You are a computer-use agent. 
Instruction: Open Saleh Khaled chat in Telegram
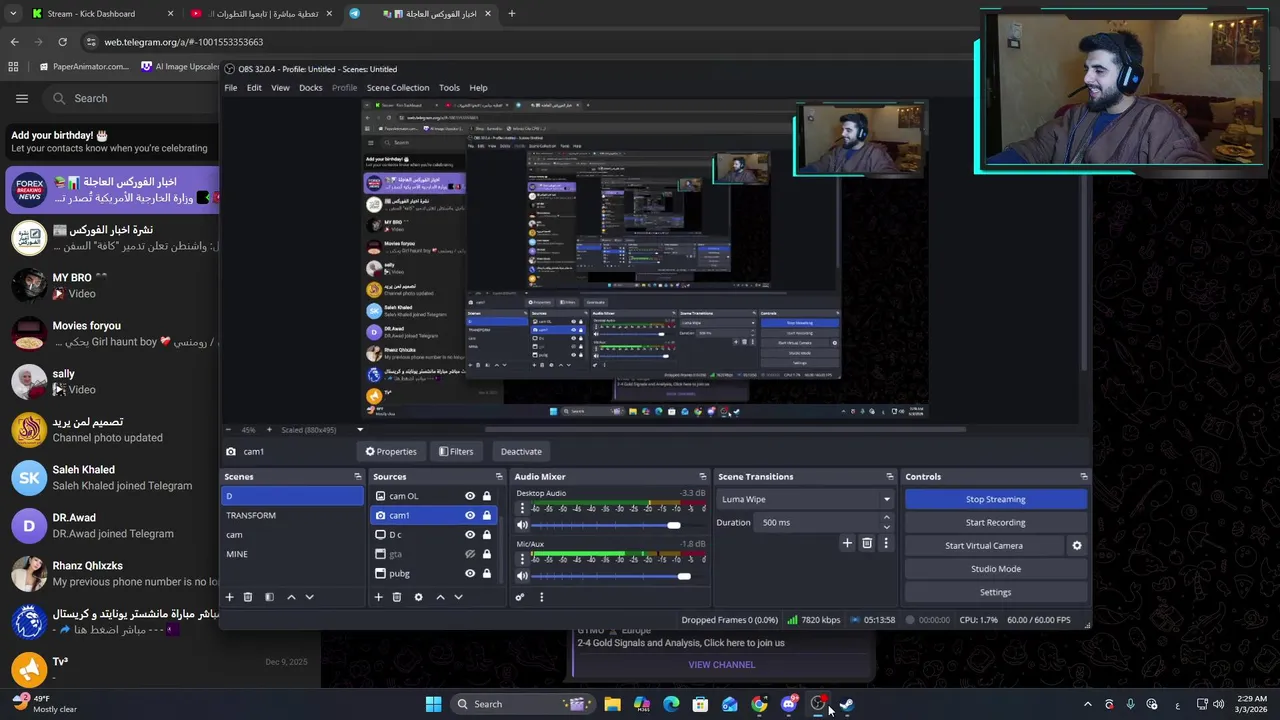[110, 478]
